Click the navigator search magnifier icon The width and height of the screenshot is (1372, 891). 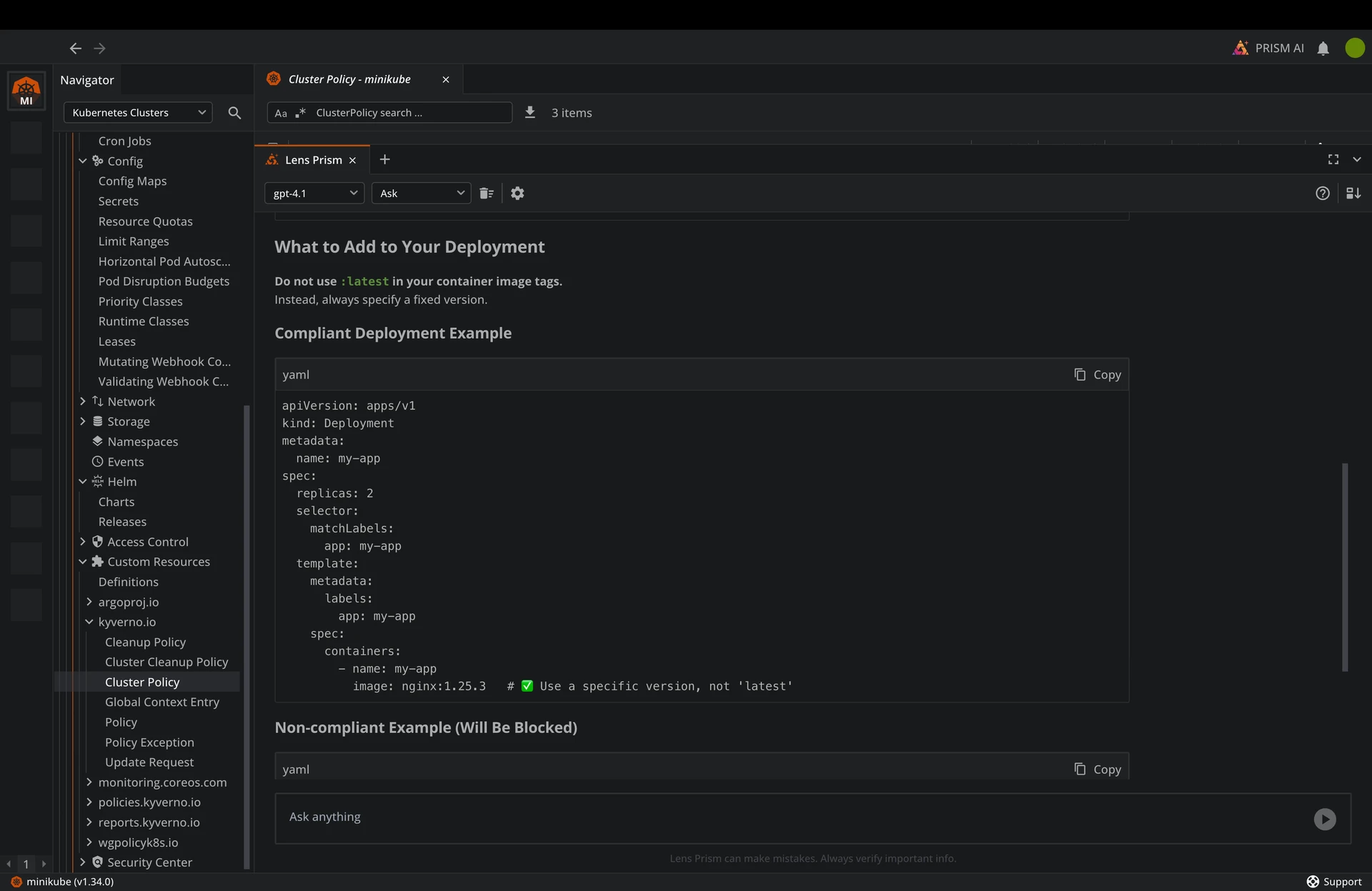(234, 113)
